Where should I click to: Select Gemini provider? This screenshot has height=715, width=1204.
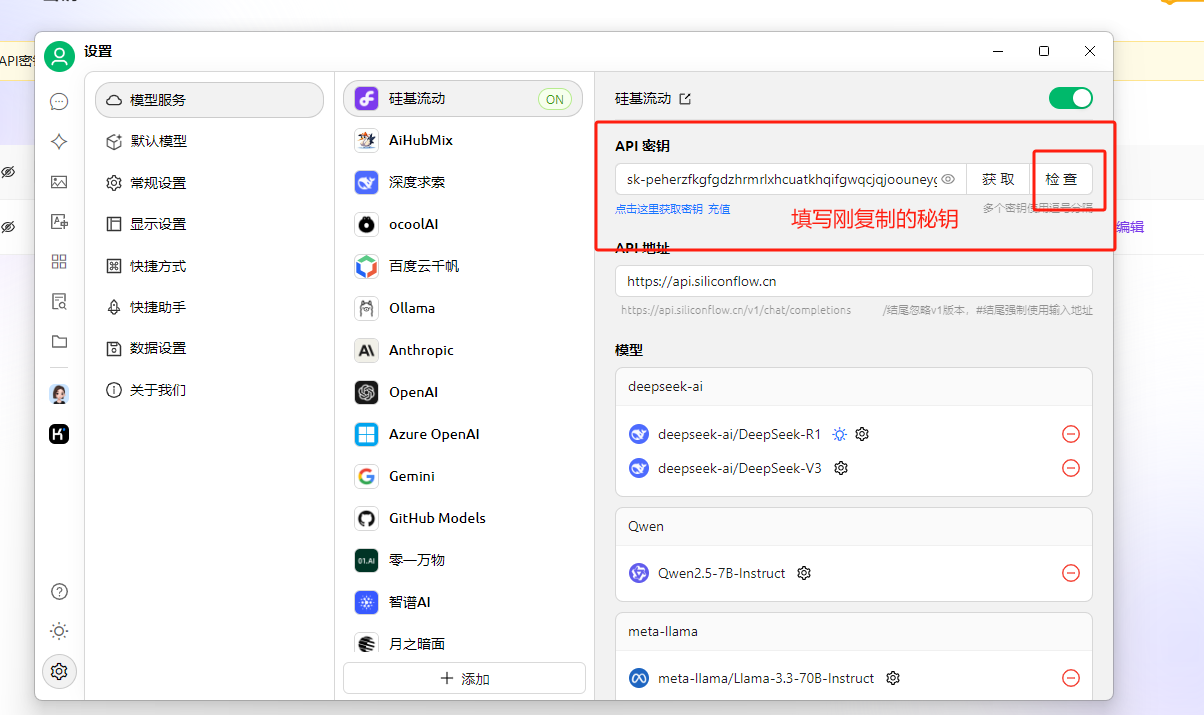463,476
